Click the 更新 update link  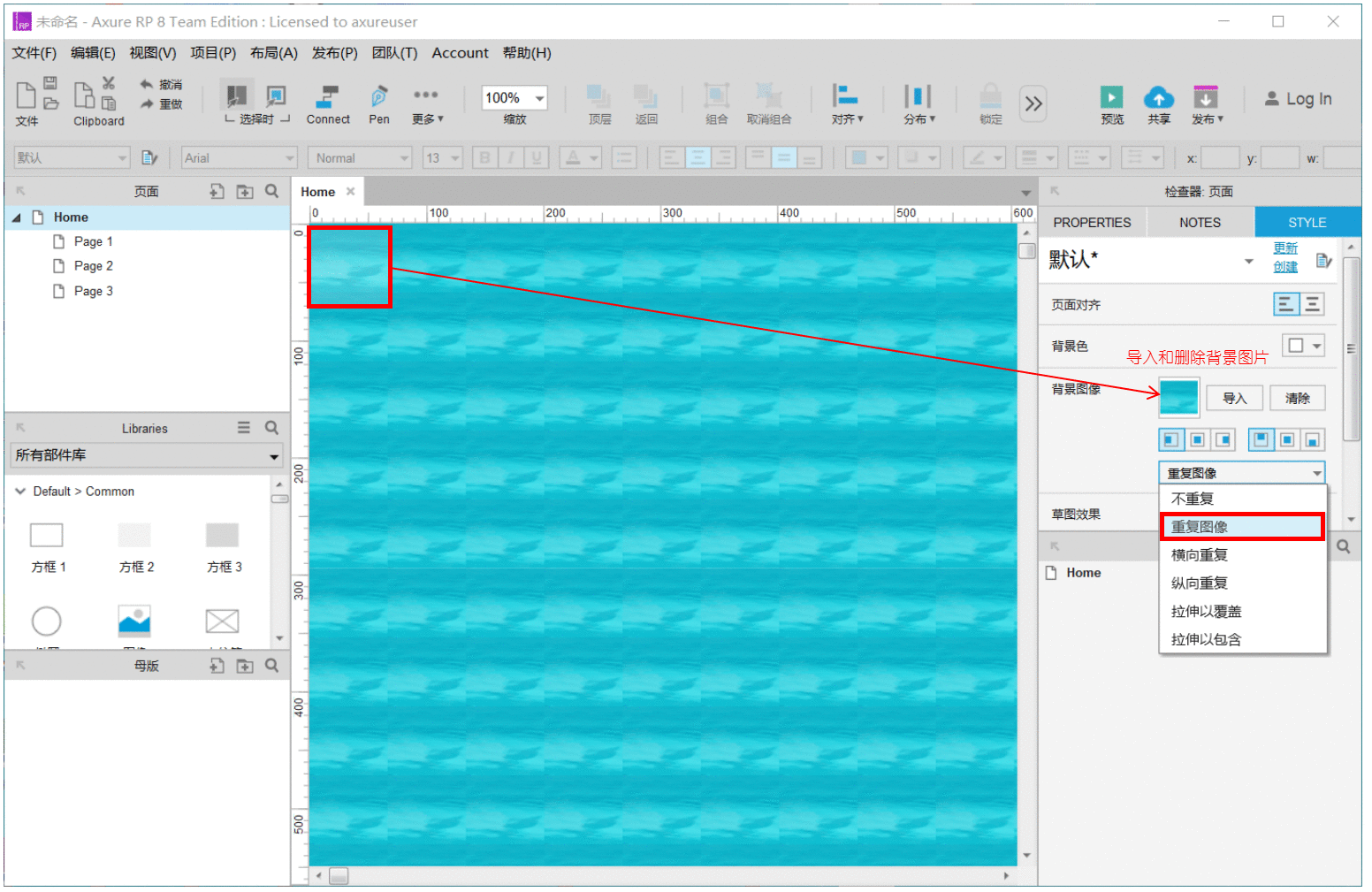pos(1285,248)
